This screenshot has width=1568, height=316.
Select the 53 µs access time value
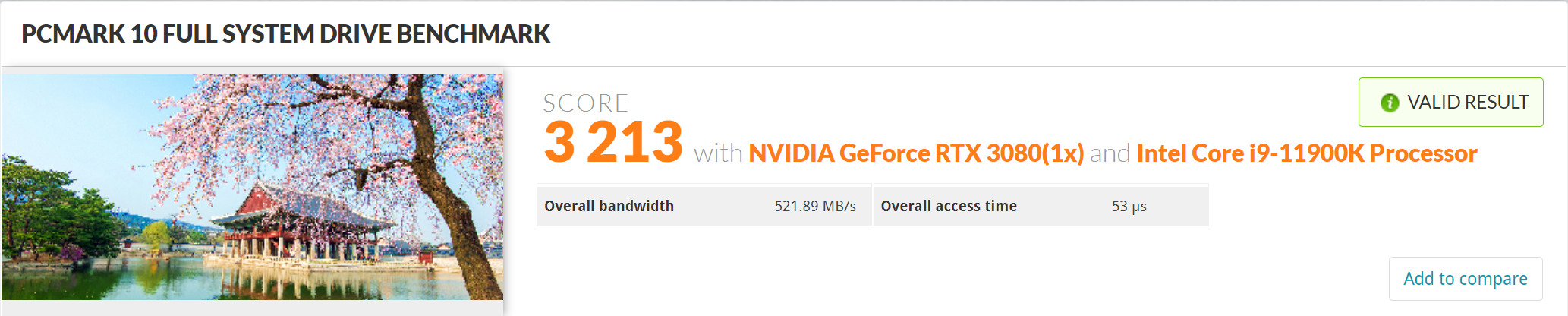1129,206
